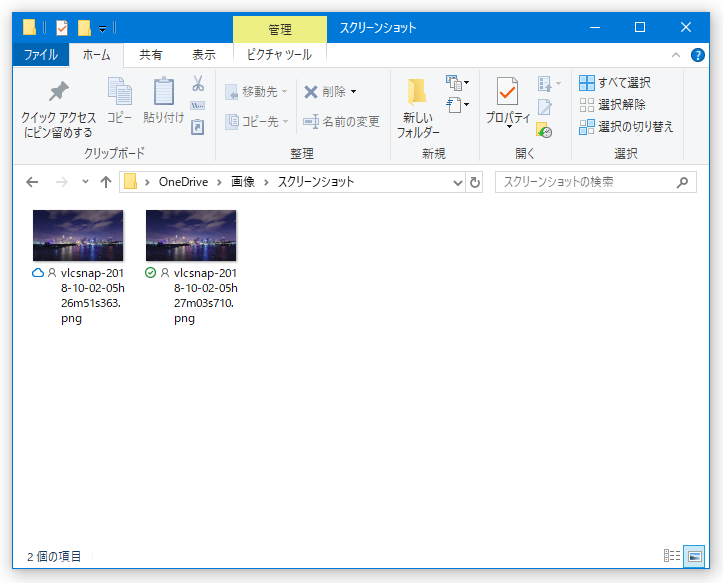
Task: Open the Picture Tools (ピクチャ ツール) tab
Action: click(279, 55)
